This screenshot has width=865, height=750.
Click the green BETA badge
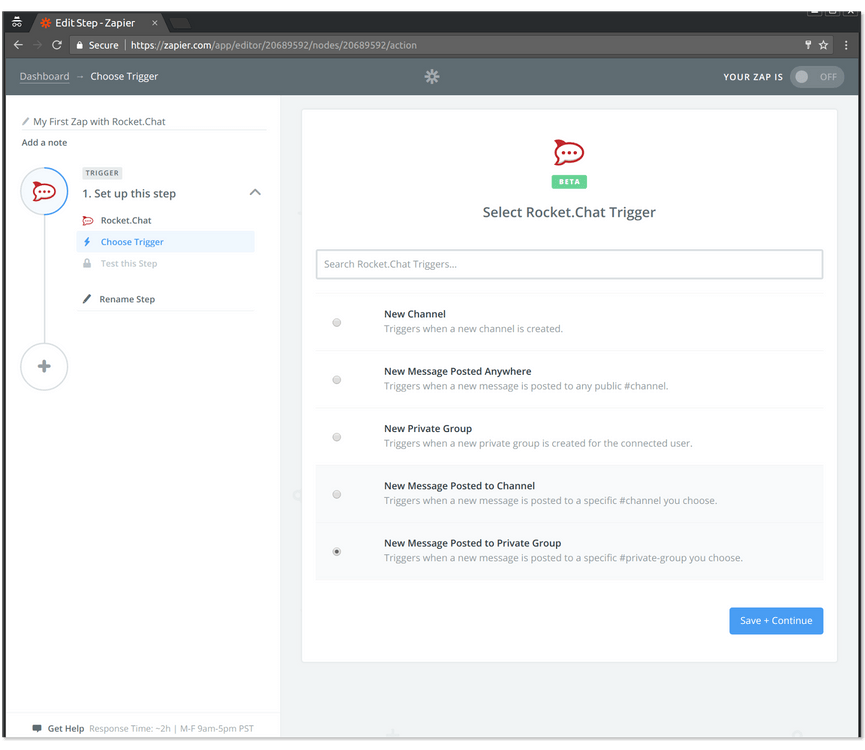click(x=569, y=182)
